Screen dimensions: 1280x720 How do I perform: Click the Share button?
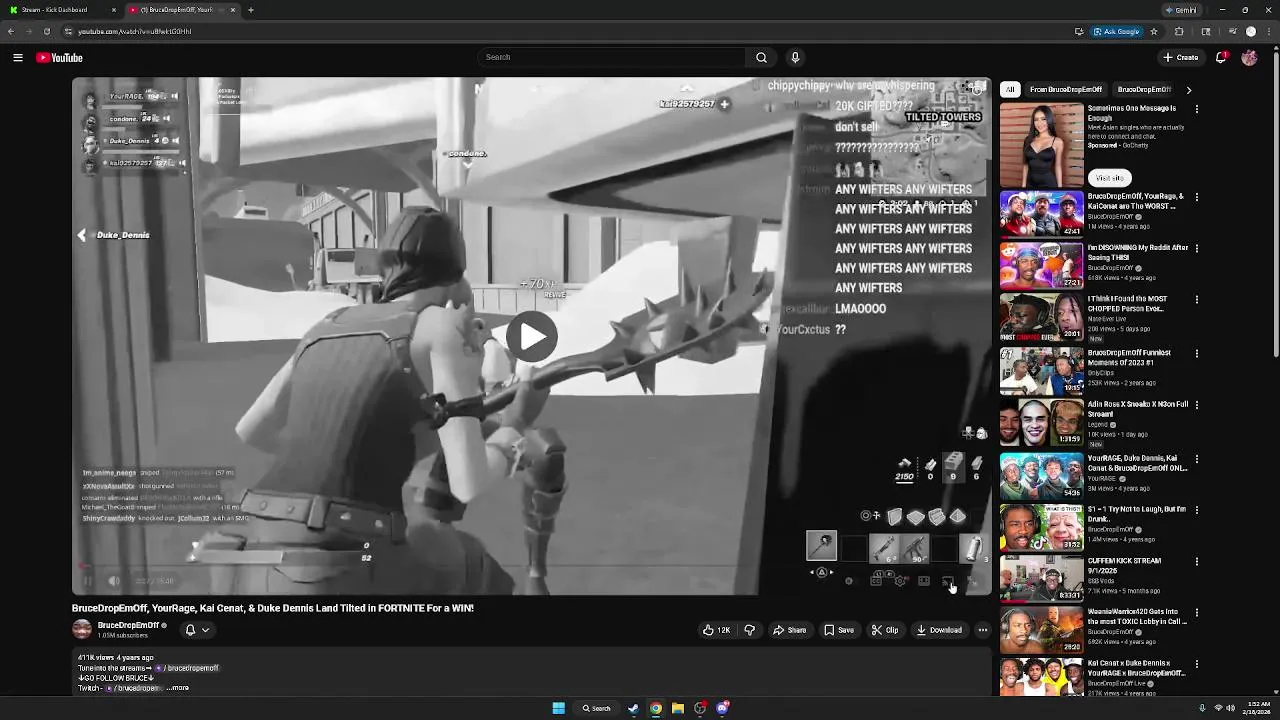click(x=789, y=630)
